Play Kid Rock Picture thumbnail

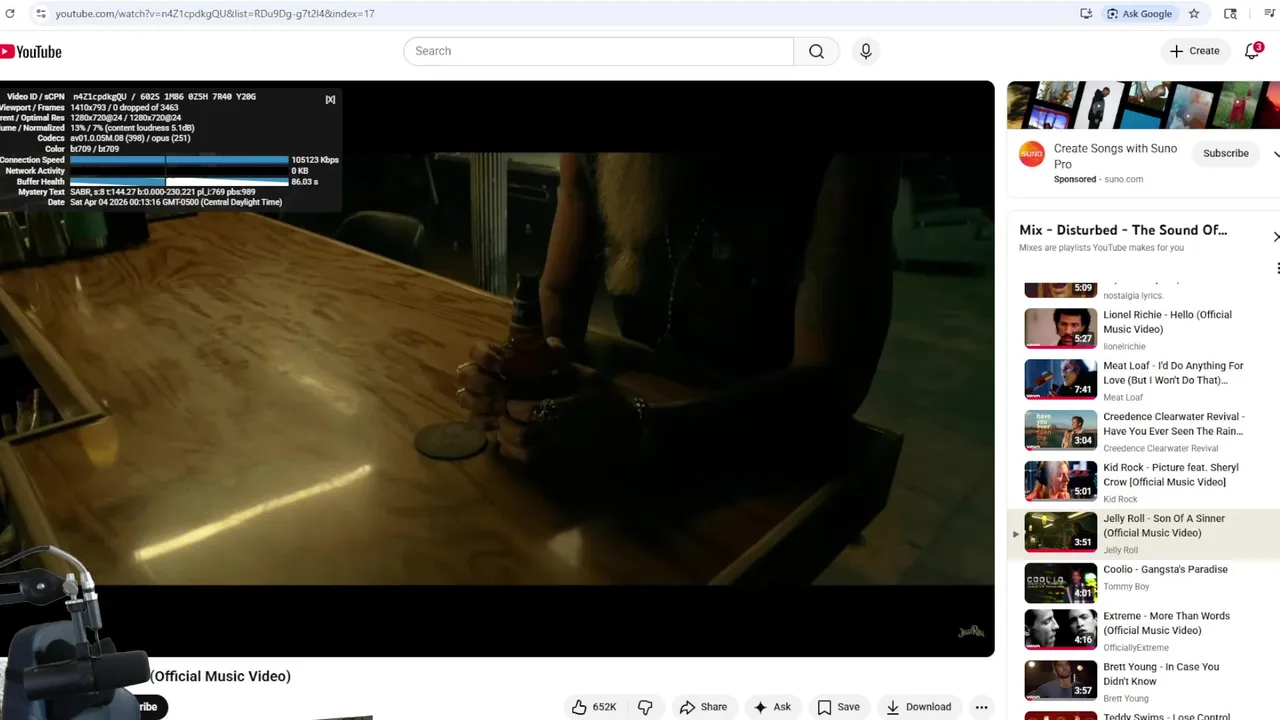tap(1061, 481)
